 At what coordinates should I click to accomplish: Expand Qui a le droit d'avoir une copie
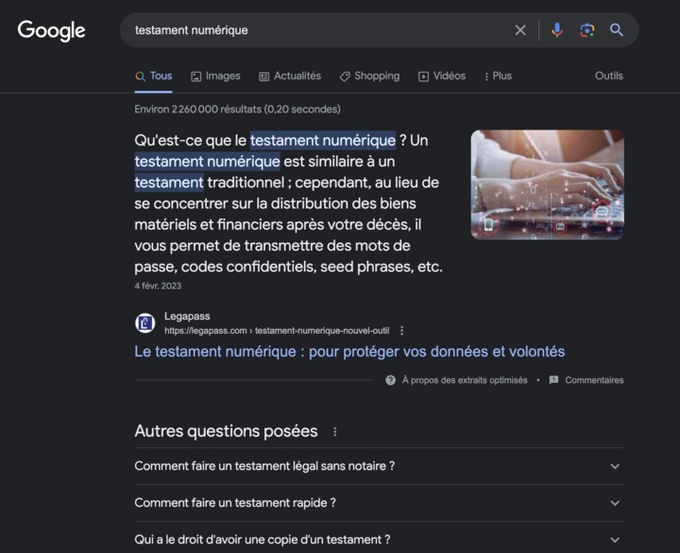coord(379,540)
